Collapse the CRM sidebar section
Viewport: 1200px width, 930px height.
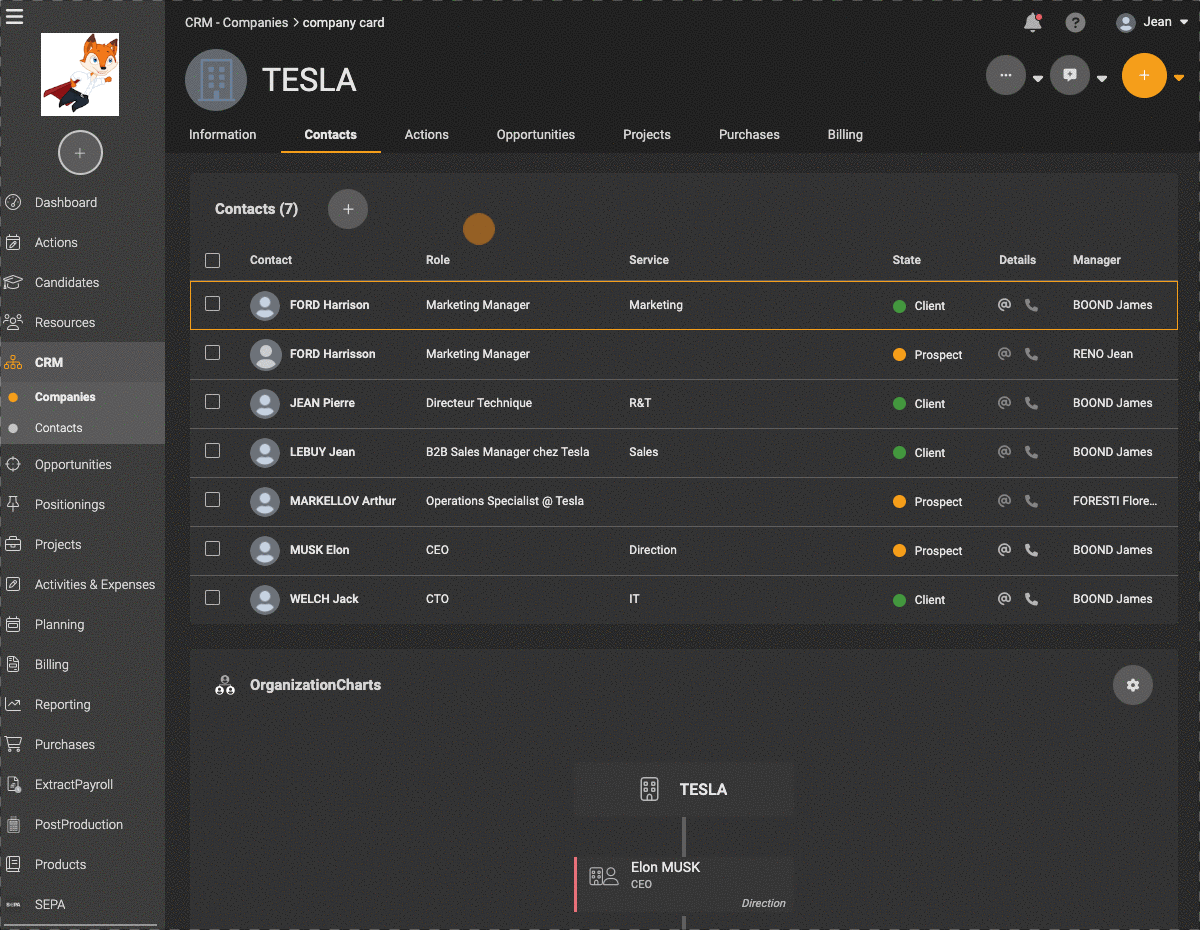(x=82, y=362)
